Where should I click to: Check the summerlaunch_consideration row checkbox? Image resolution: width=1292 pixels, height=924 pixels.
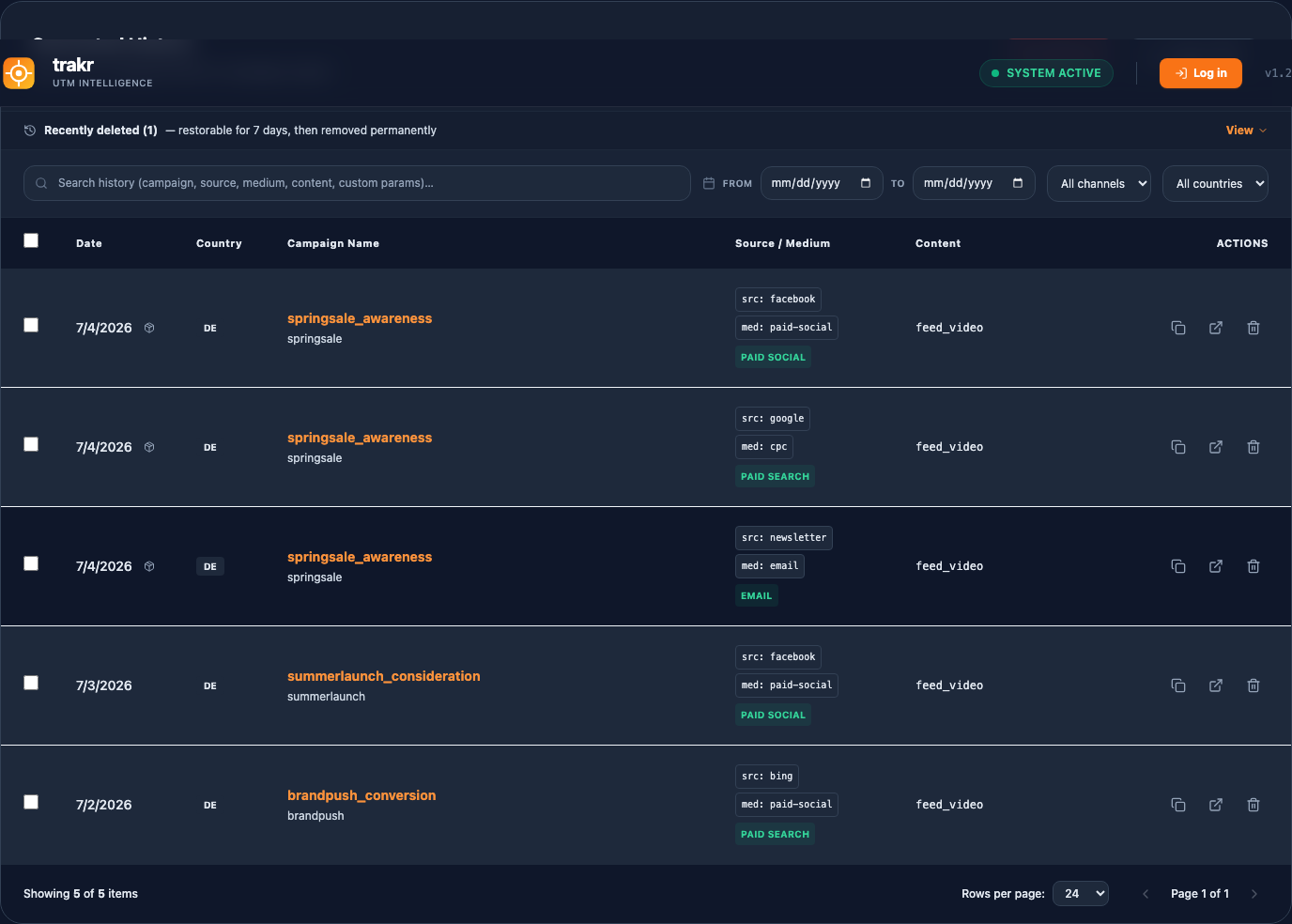pyautogui.click(x=31, y=683)
